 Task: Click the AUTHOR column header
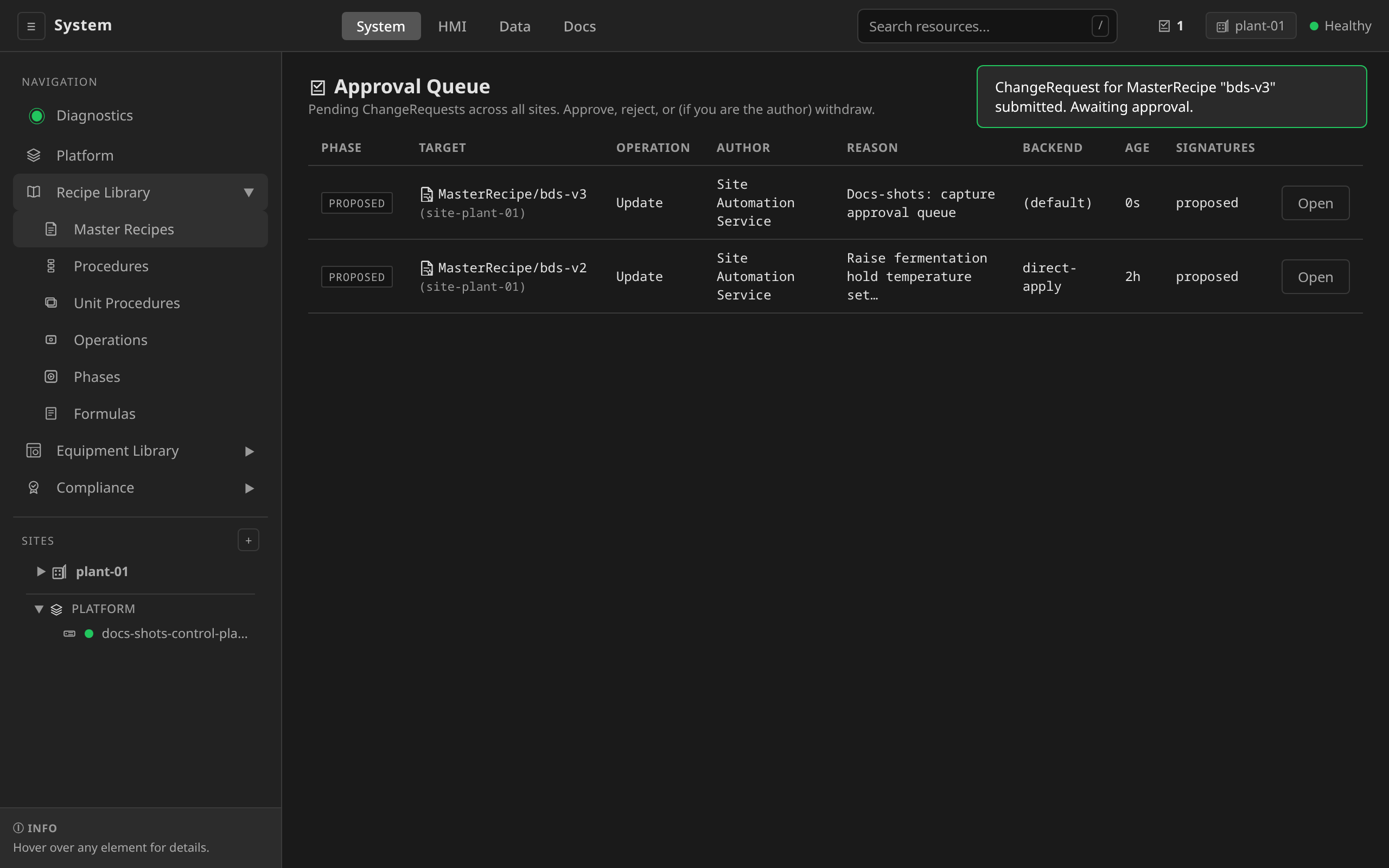(743, 148)
